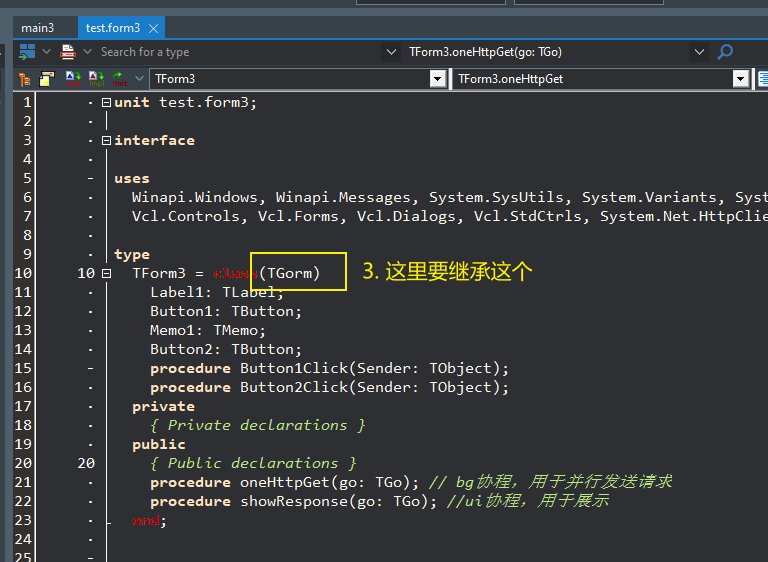Click the showResponse procedure declaration
Image resolution: width=768 pixels, height=562 pixels.
[x=293, y=502]
